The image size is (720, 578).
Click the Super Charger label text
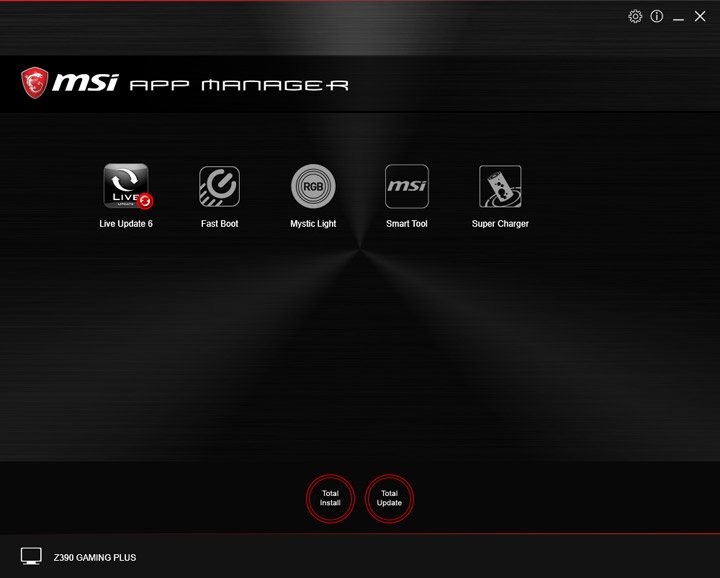point(500,224)
